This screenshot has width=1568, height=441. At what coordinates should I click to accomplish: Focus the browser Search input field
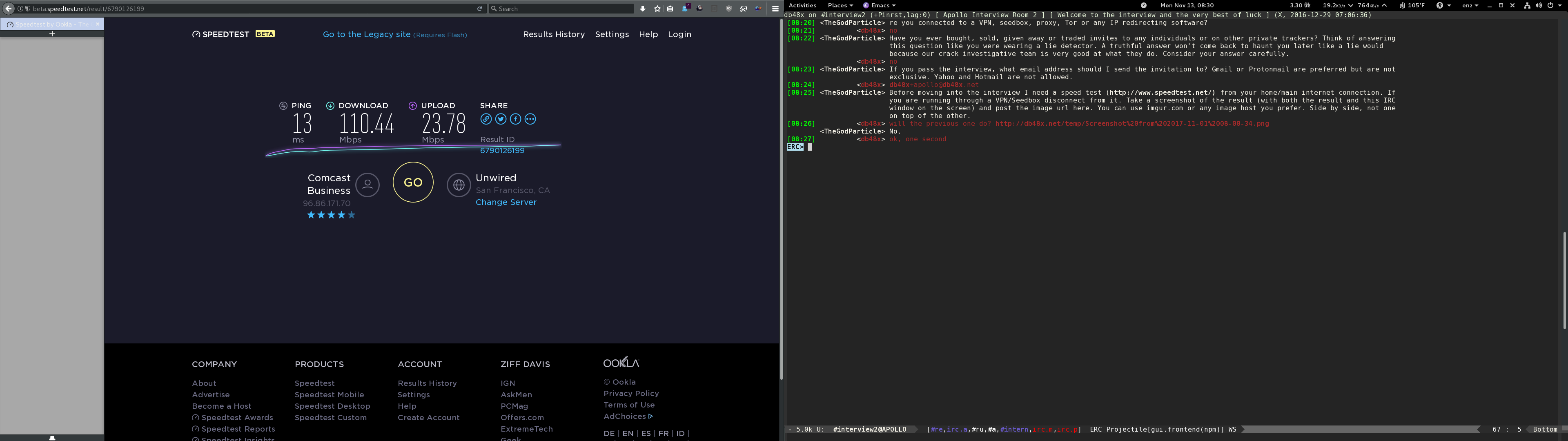[x=561, y=9]
